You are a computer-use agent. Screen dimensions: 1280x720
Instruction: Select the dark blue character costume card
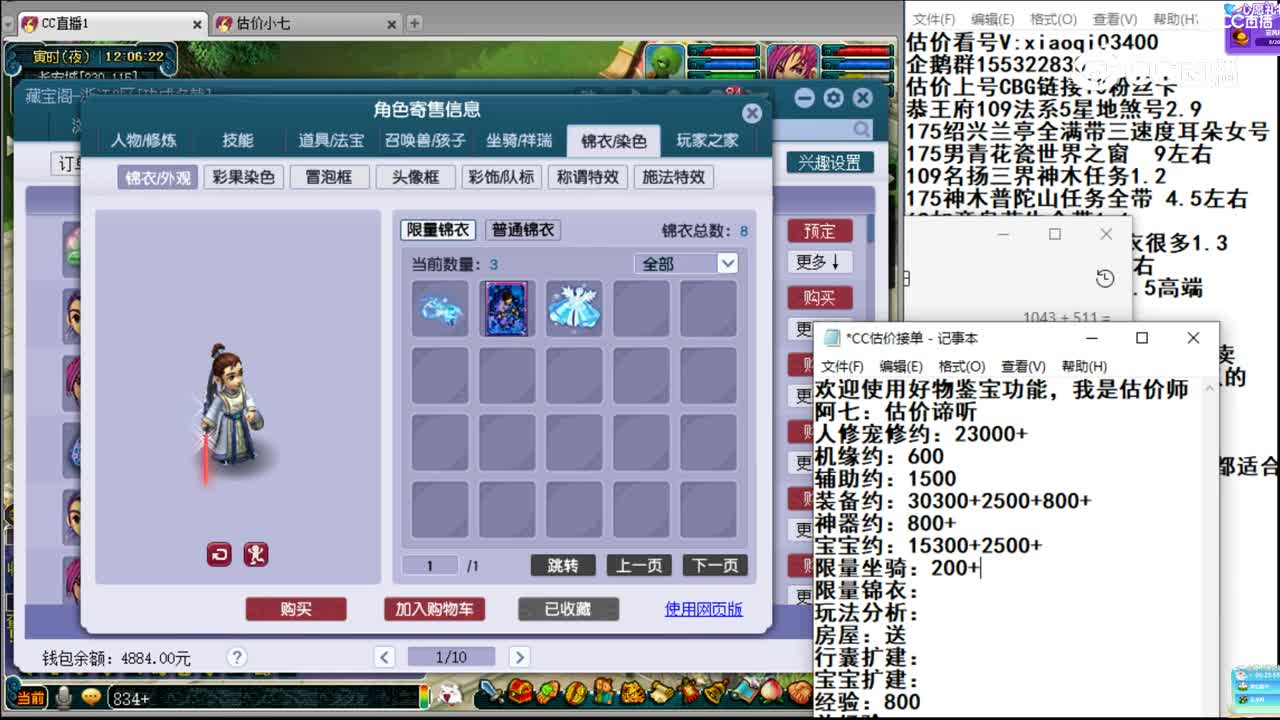(x=507, y=308)
